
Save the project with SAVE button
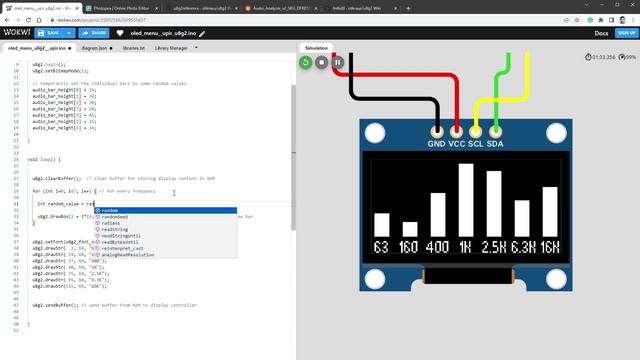pyautogui.click(x=49, y=33)
